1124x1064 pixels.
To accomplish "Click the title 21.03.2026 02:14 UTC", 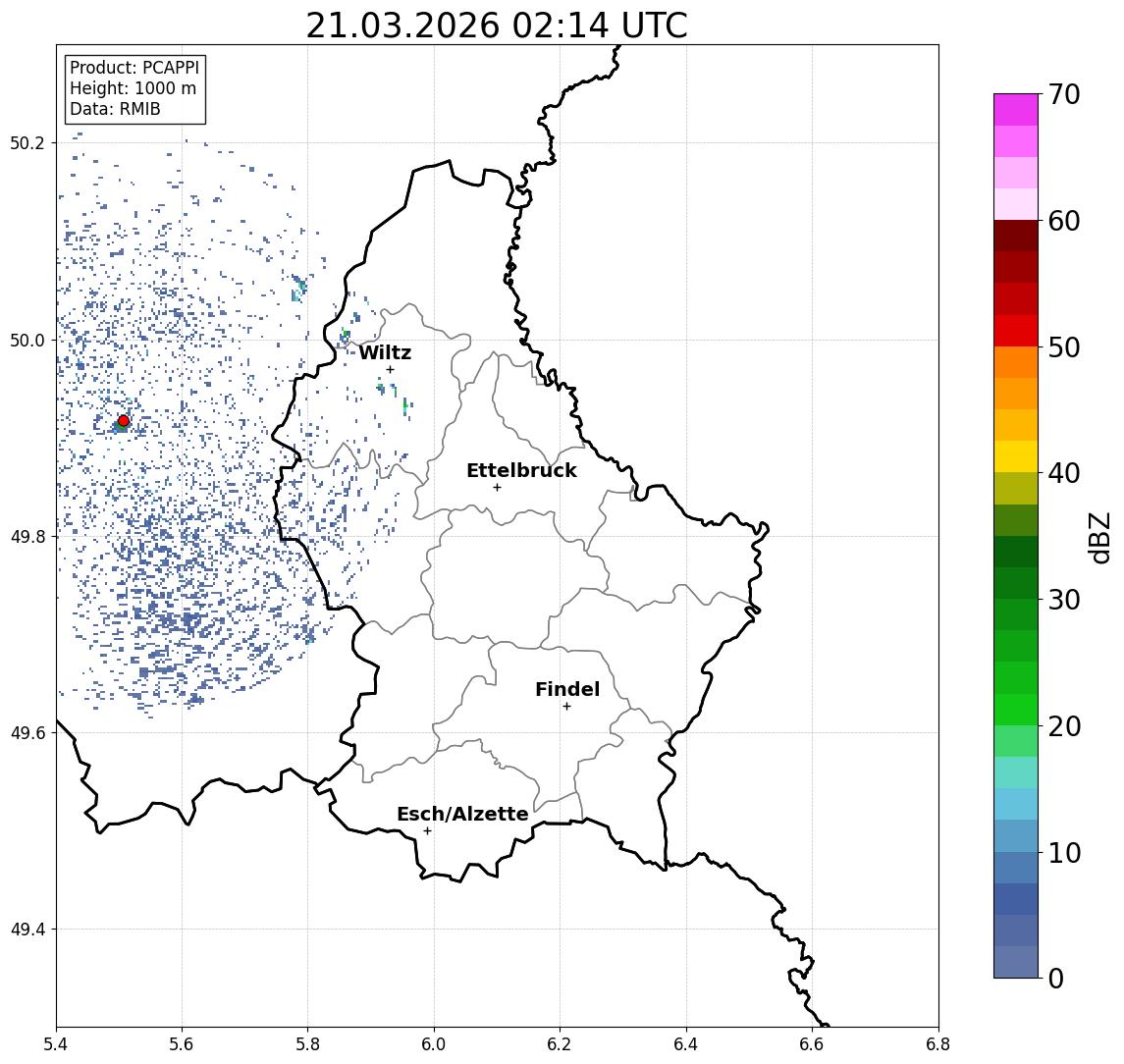I will point(497,26).
